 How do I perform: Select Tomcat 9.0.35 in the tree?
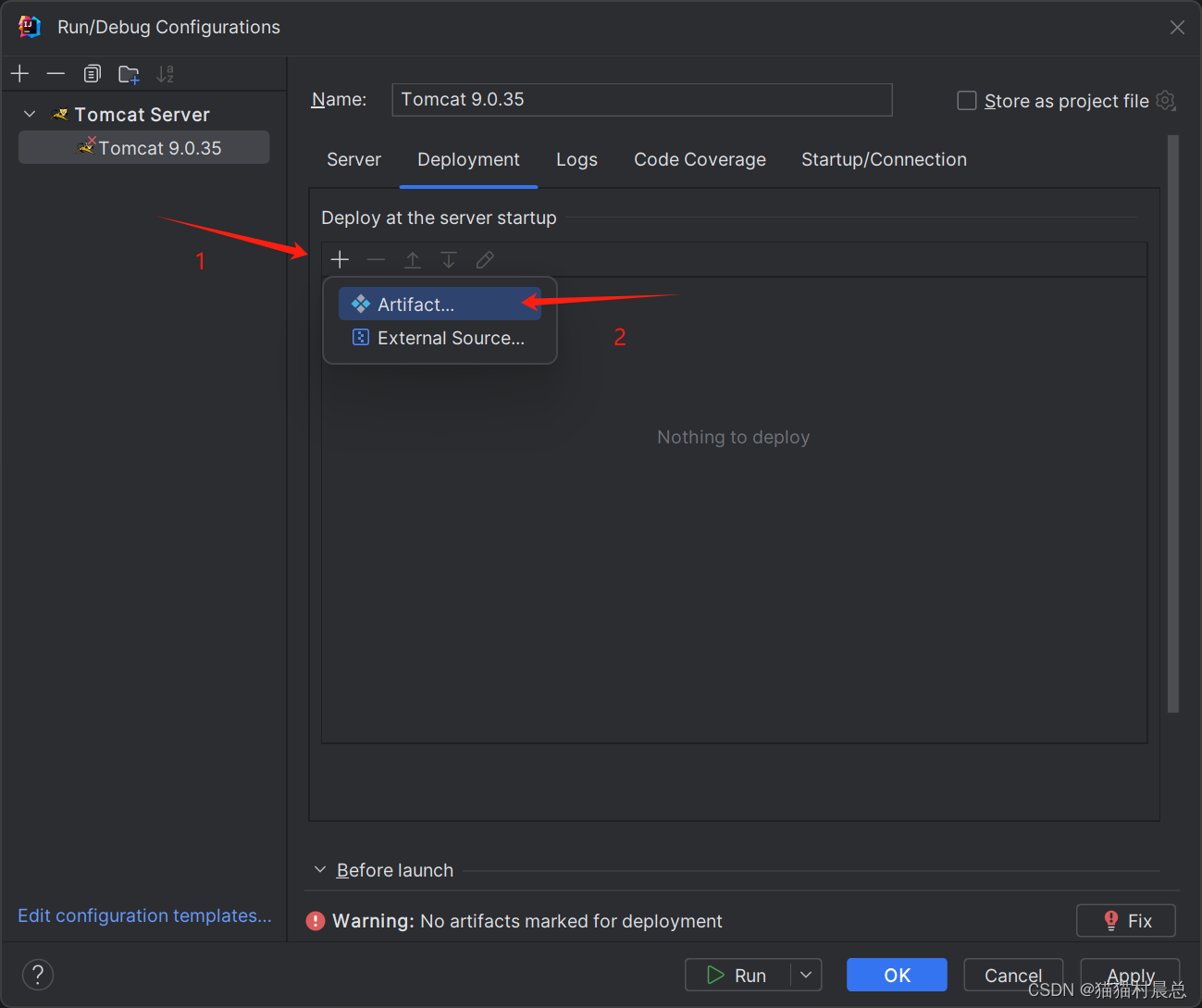pos(144,147)
